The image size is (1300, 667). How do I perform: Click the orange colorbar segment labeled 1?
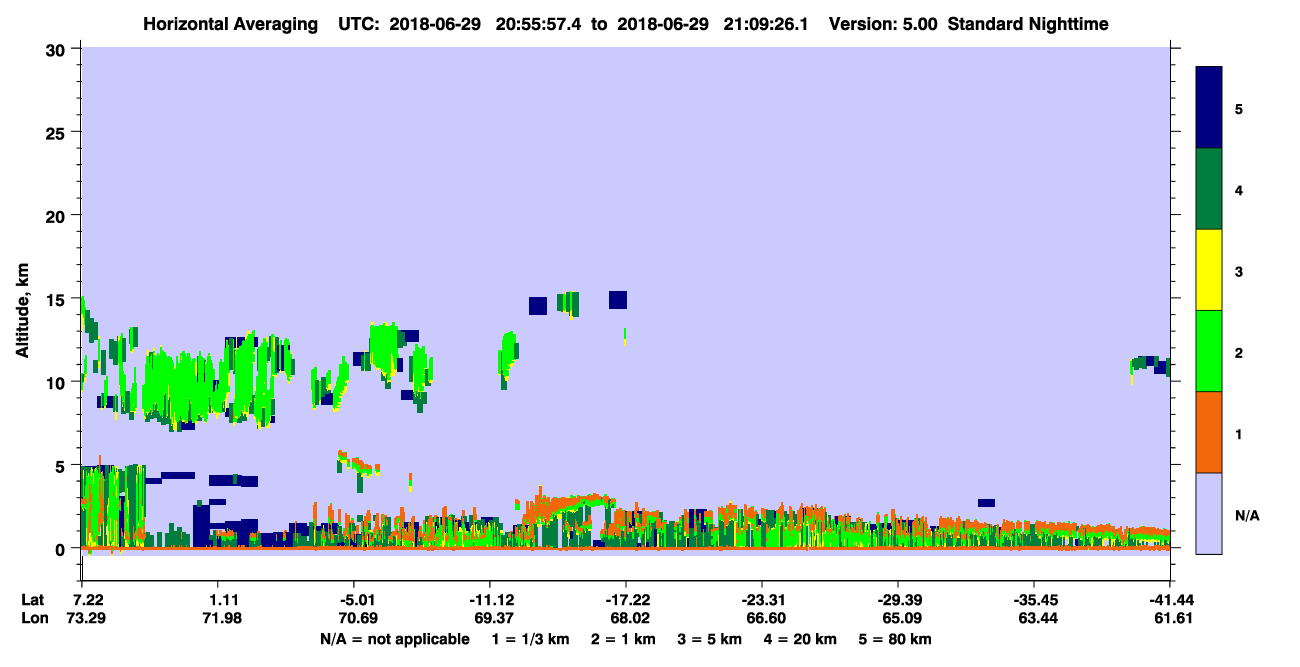pos(1209,432)
